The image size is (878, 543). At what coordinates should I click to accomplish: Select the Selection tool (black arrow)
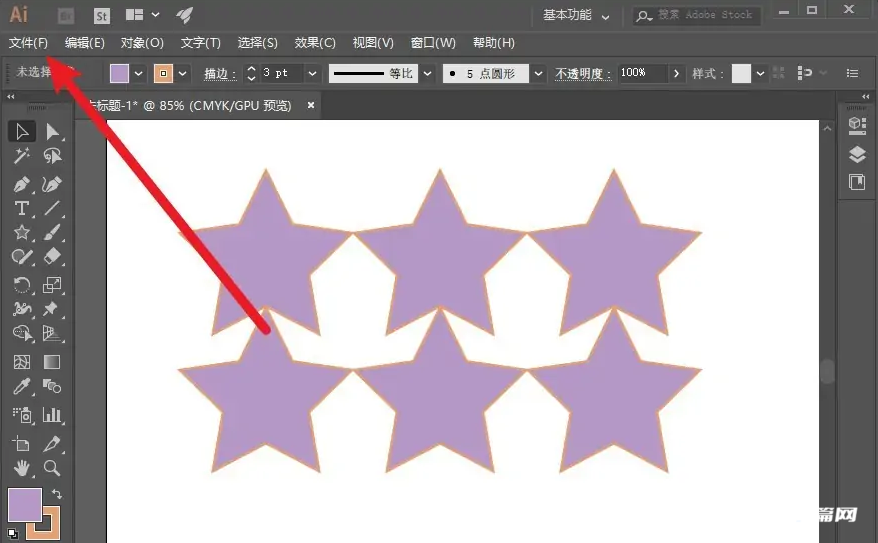(22, 132)
